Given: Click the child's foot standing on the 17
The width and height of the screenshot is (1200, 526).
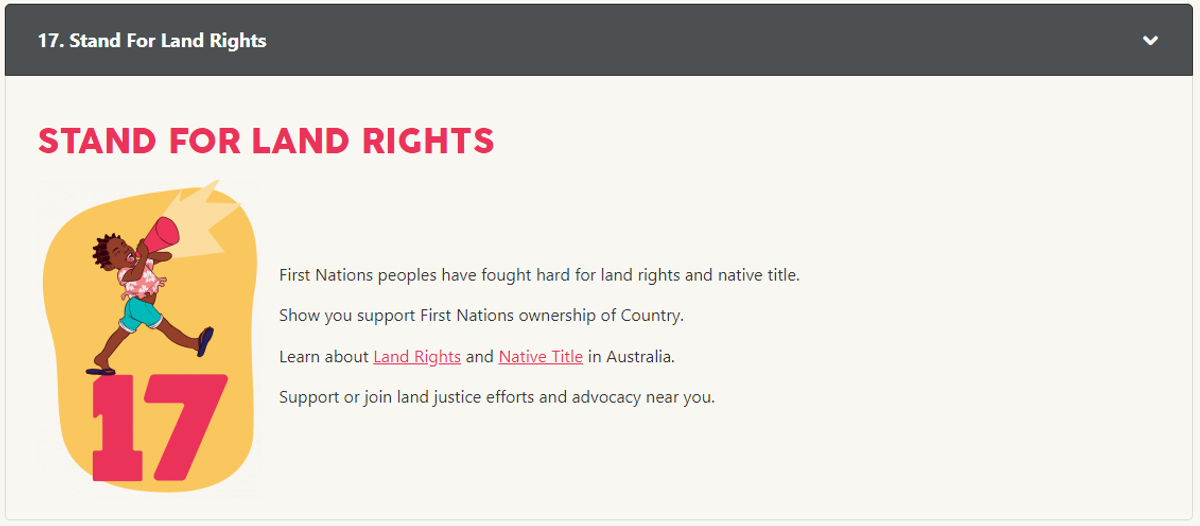Looking at the screenshot, I should (x=100, y=370).
